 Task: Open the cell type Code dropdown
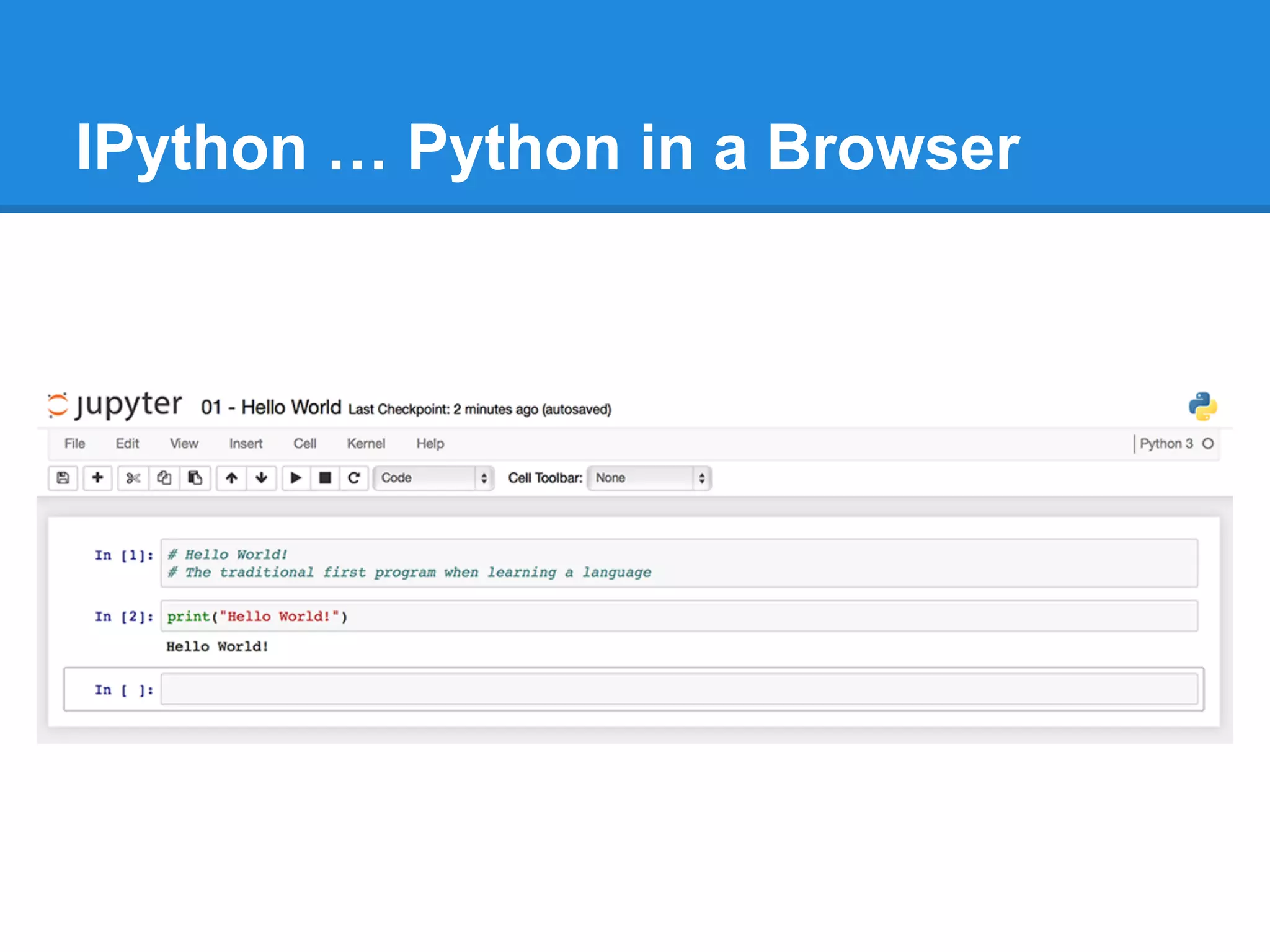pos(433,478)
